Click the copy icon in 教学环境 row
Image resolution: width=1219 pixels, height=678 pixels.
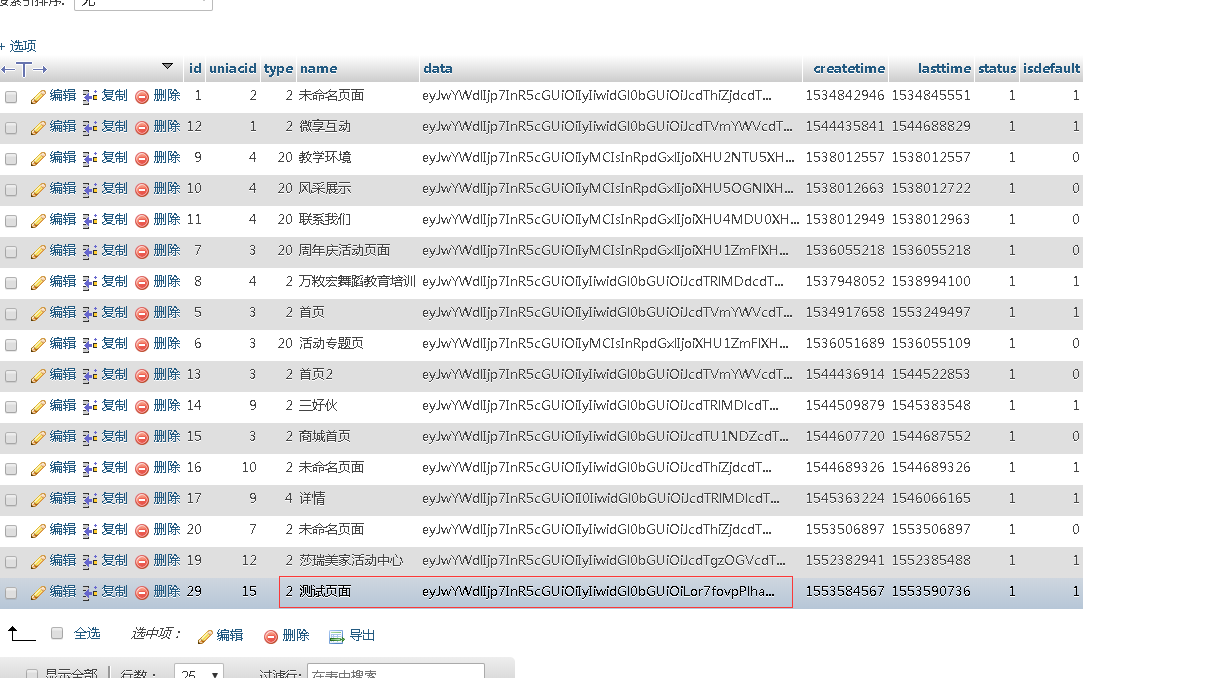90,158
